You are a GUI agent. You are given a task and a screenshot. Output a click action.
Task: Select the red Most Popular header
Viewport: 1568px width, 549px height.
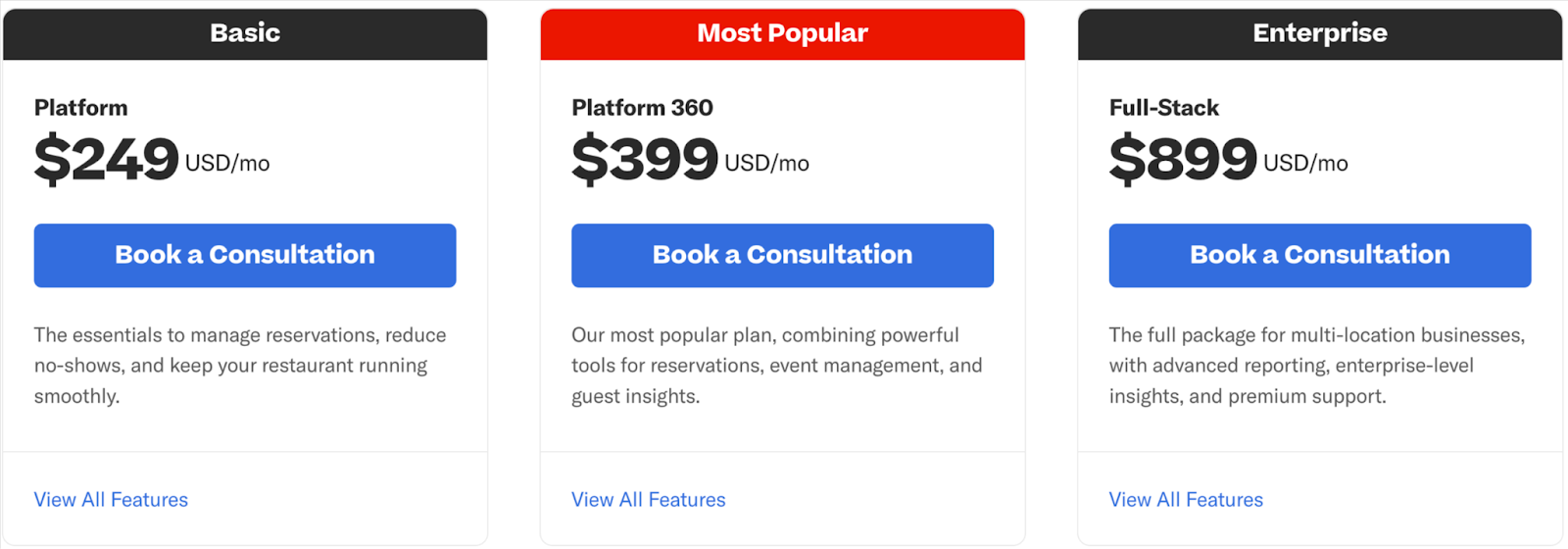tap(782, 34)
